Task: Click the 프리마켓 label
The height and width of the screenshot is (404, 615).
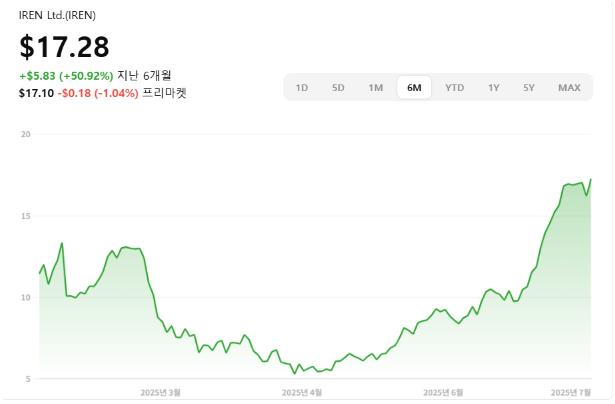Action: click(x=164, y=93)
